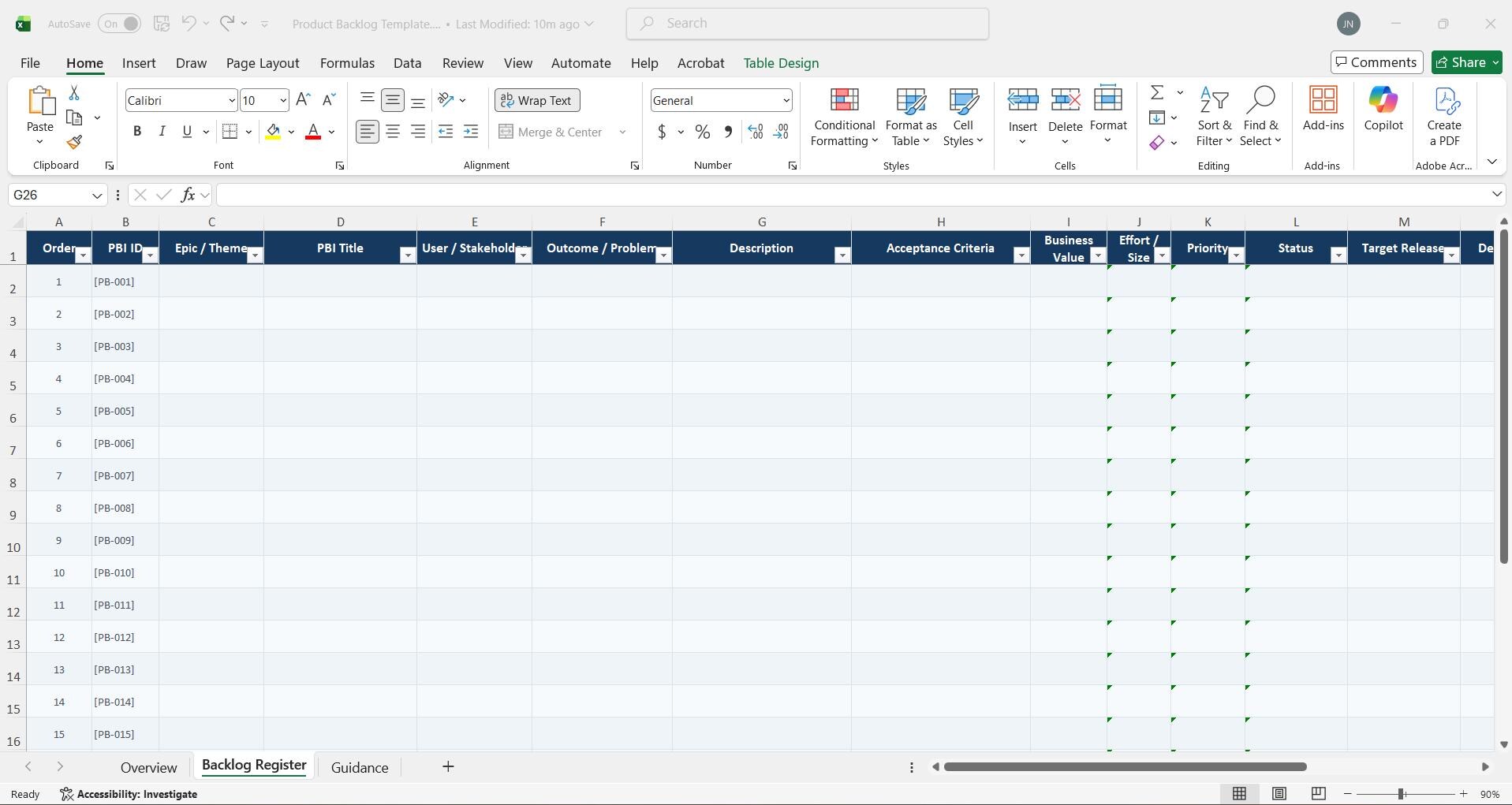Toggle the AutoSave switch
The image size is (1512, 805).
(x=120, y=24)
